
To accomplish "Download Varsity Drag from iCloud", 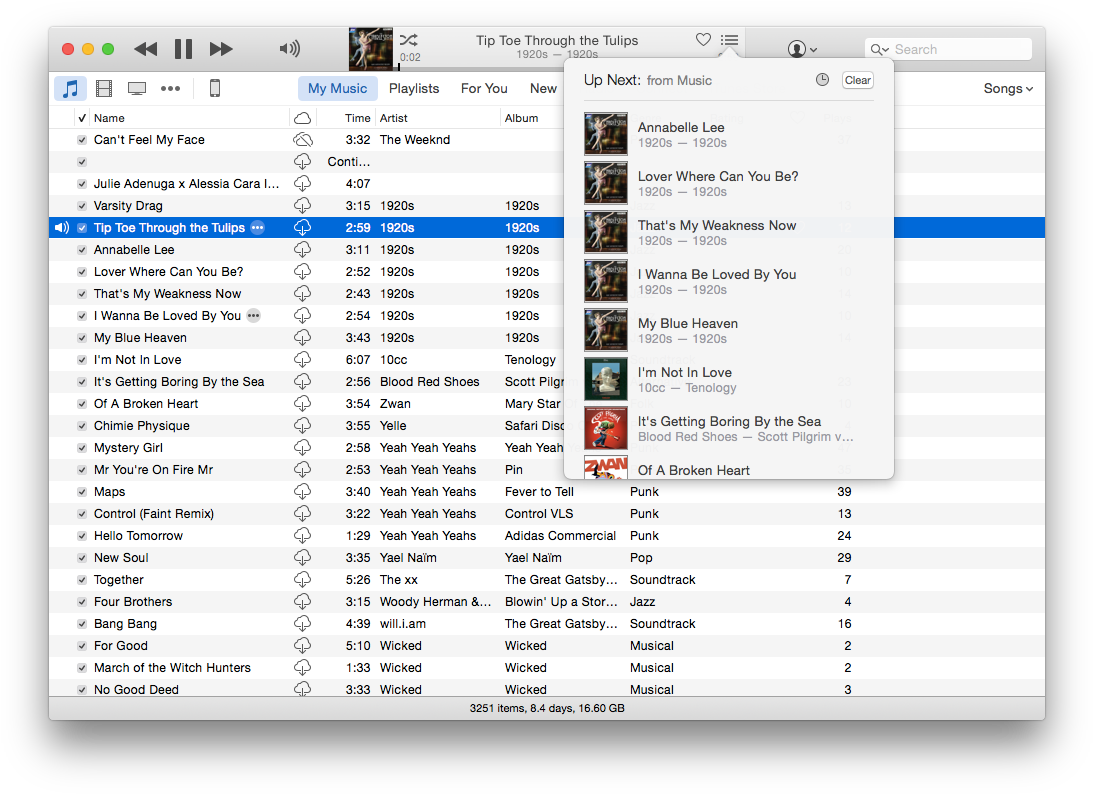I will [x=302, y=206].
